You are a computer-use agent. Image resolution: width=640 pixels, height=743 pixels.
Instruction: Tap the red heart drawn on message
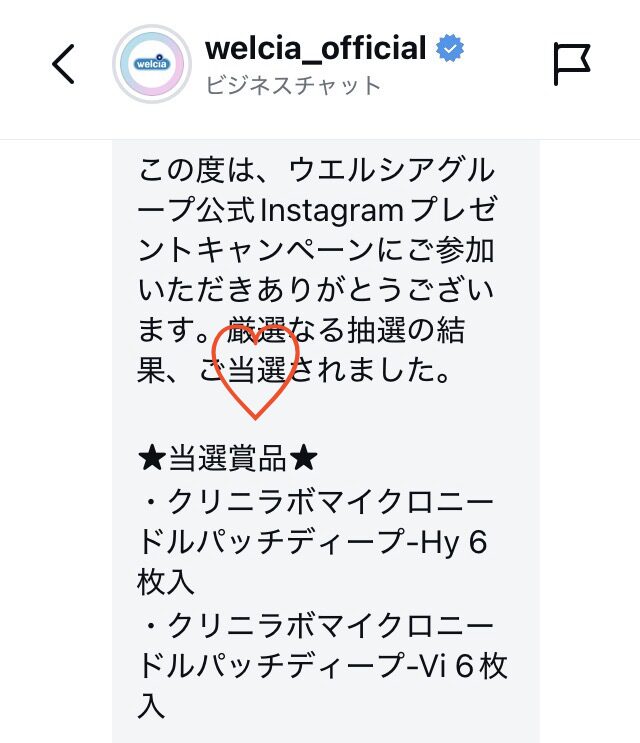click(x=255, y=372)
